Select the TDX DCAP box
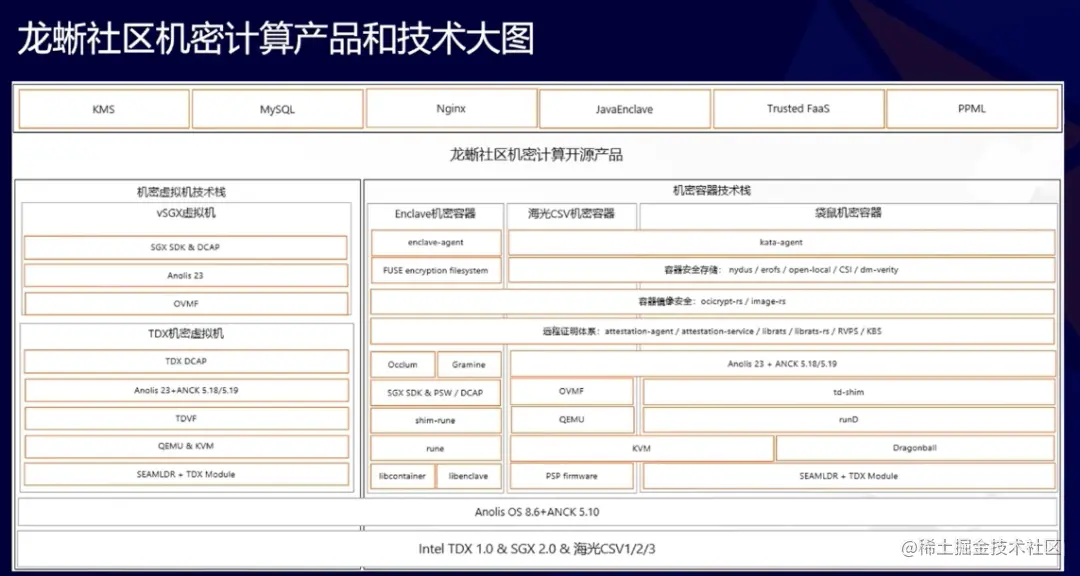Image resolution: width=1080 pixels, height=576 pixels. [185, 361]
